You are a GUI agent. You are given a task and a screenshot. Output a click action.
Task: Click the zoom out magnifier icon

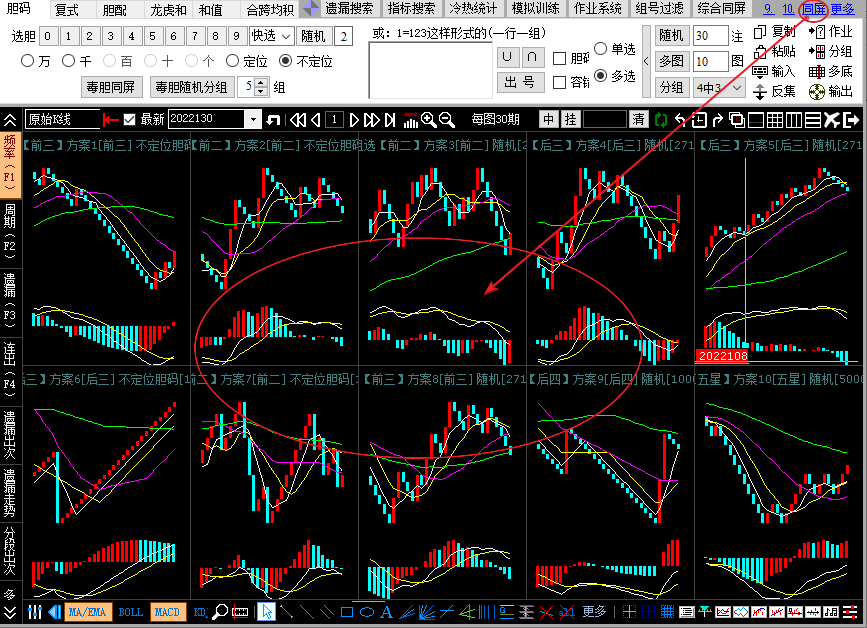pyautogui.click(x=447, y=120)
